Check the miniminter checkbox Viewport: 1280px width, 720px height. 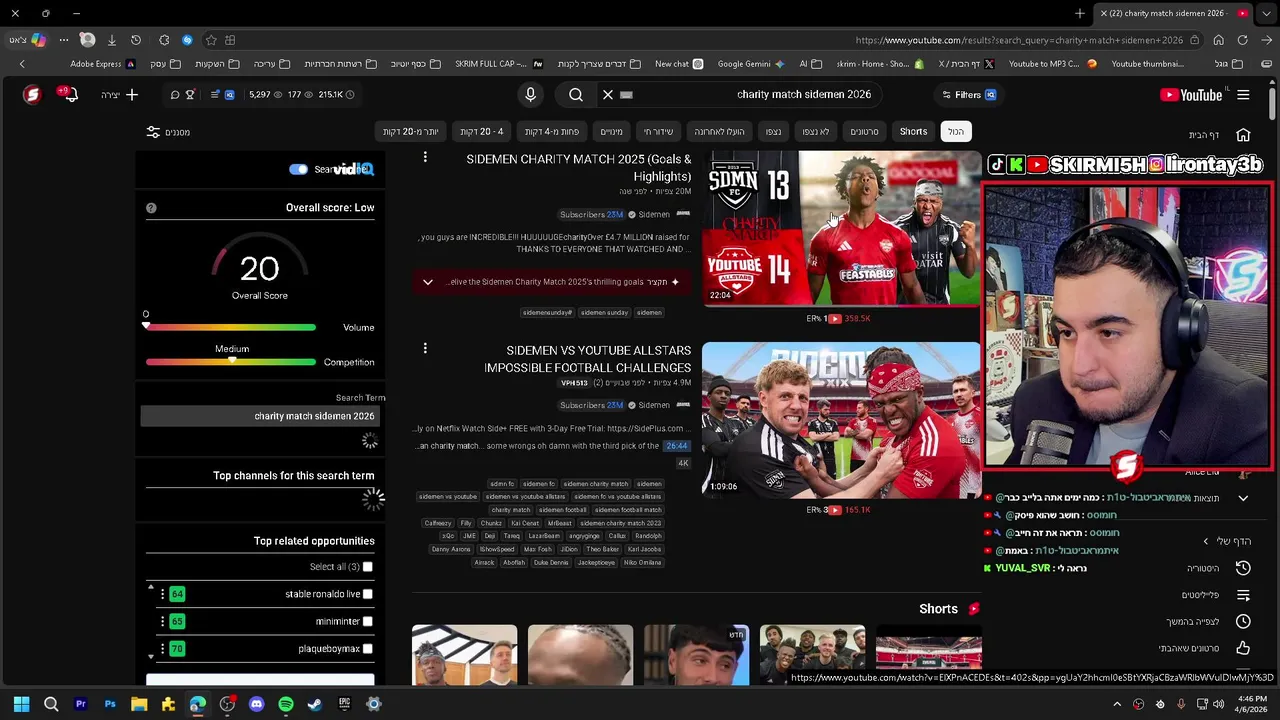[x=368, y=621]
